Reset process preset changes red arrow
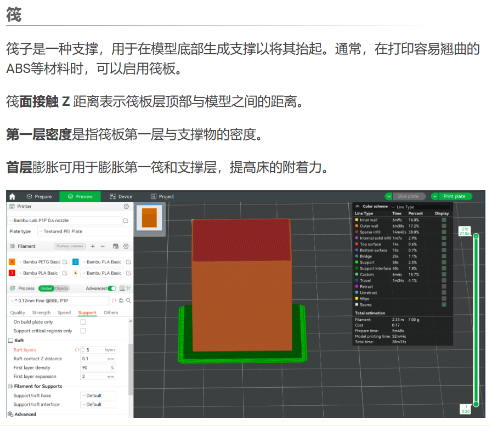Viewport: 490px width, 426px height. 114,301
